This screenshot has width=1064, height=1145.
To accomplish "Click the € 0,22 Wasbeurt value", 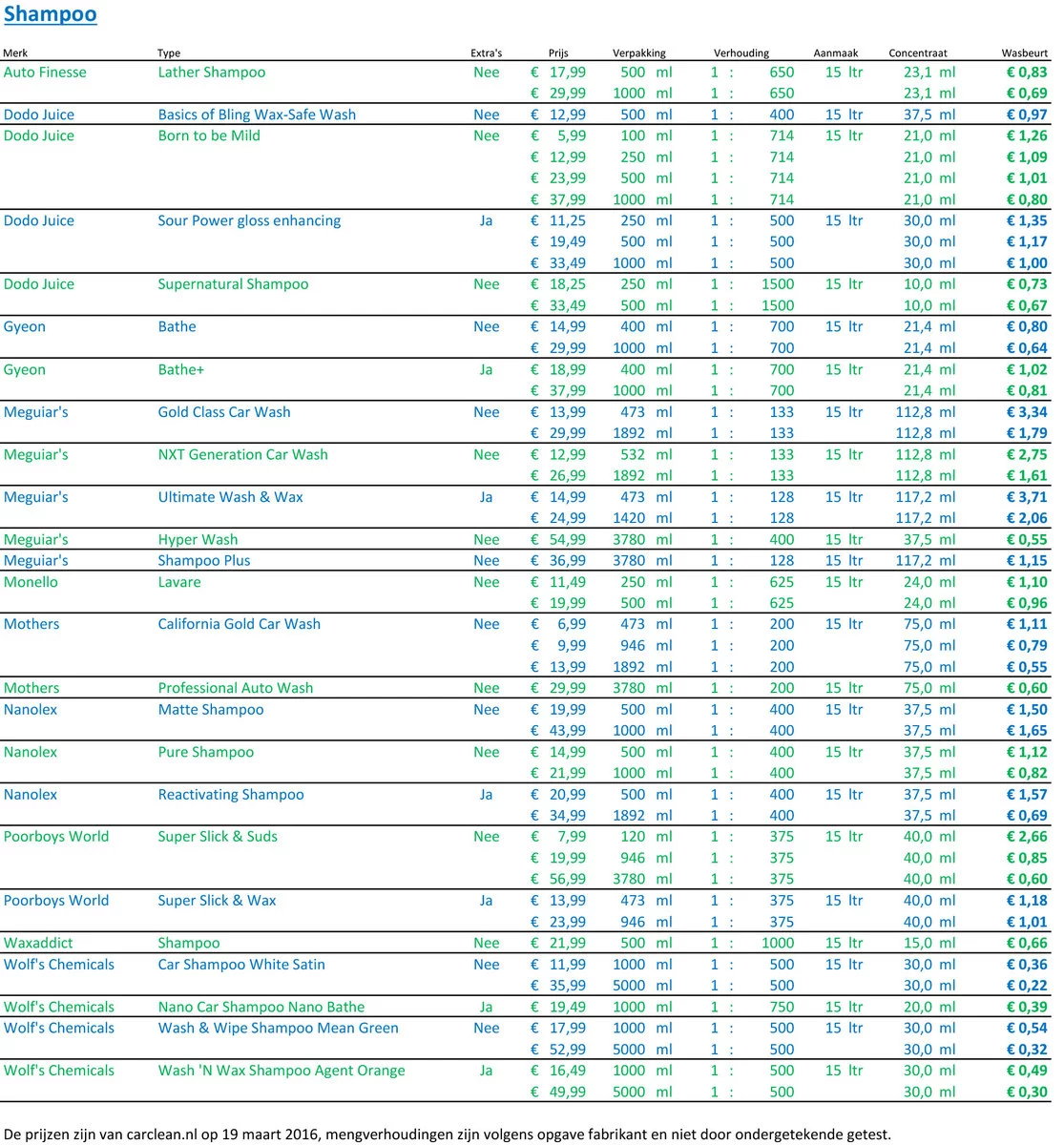I will click(x=1027, y=986).
